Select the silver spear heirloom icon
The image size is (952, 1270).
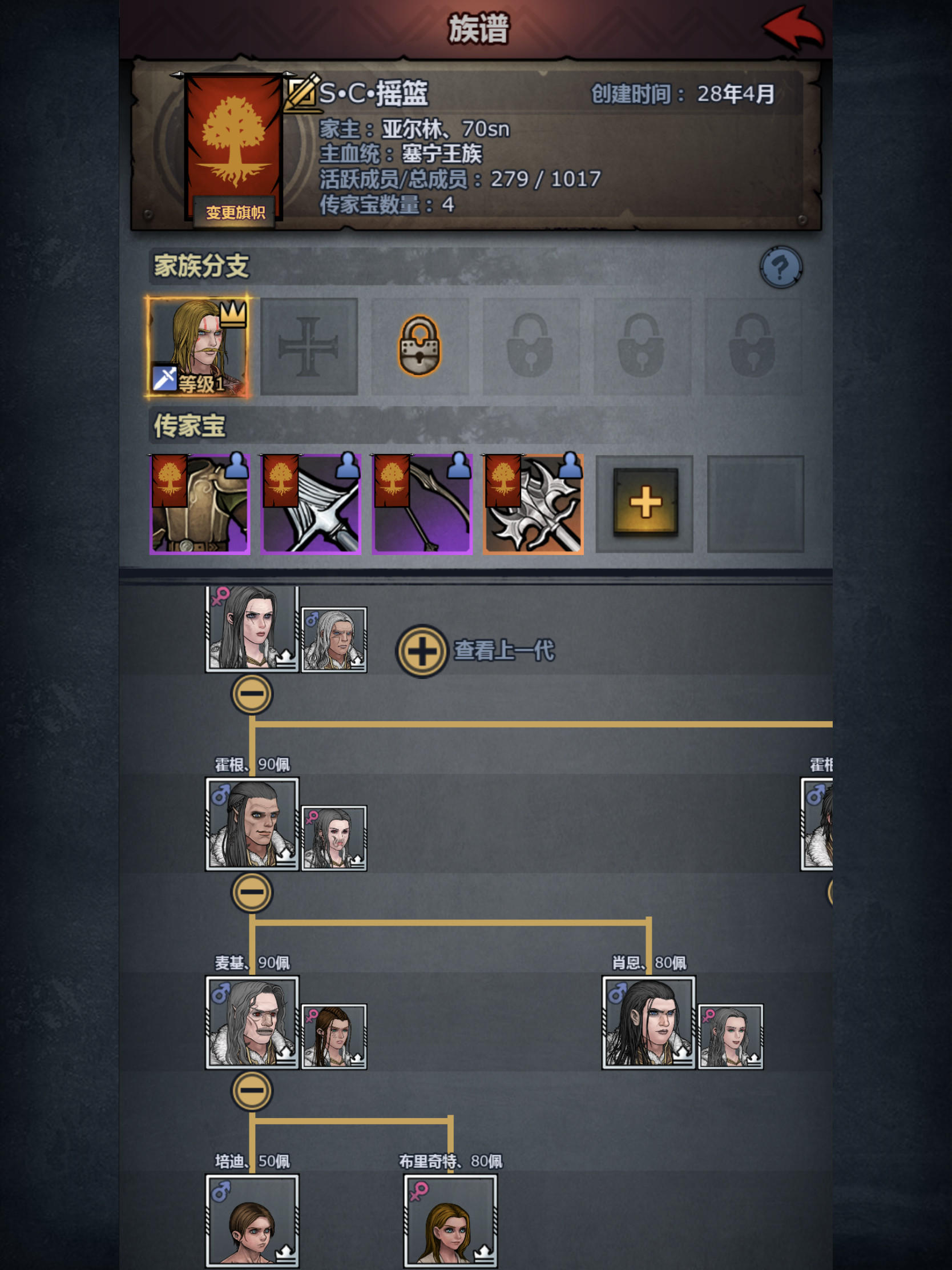311,504
